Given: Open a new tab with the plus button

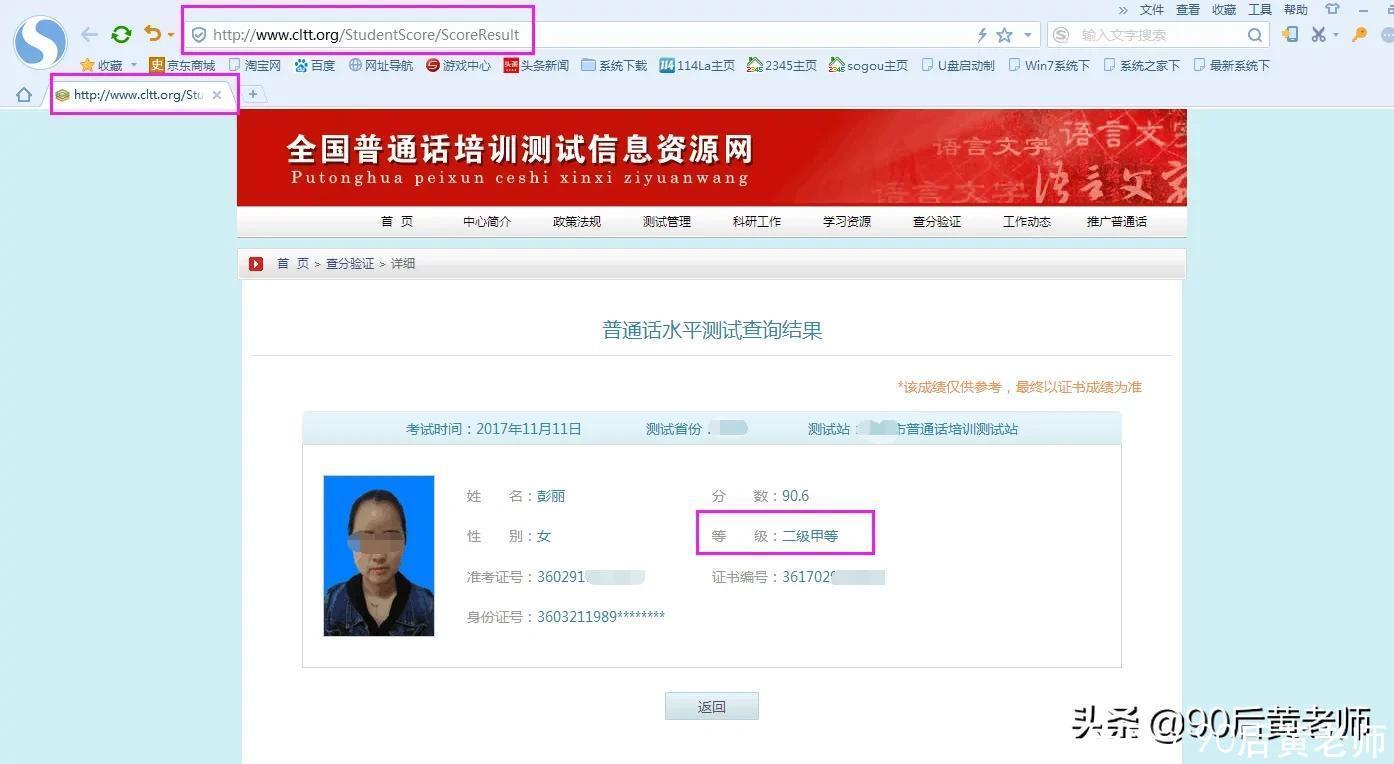Looking at the screenshot, I should (x=254, y=94).
